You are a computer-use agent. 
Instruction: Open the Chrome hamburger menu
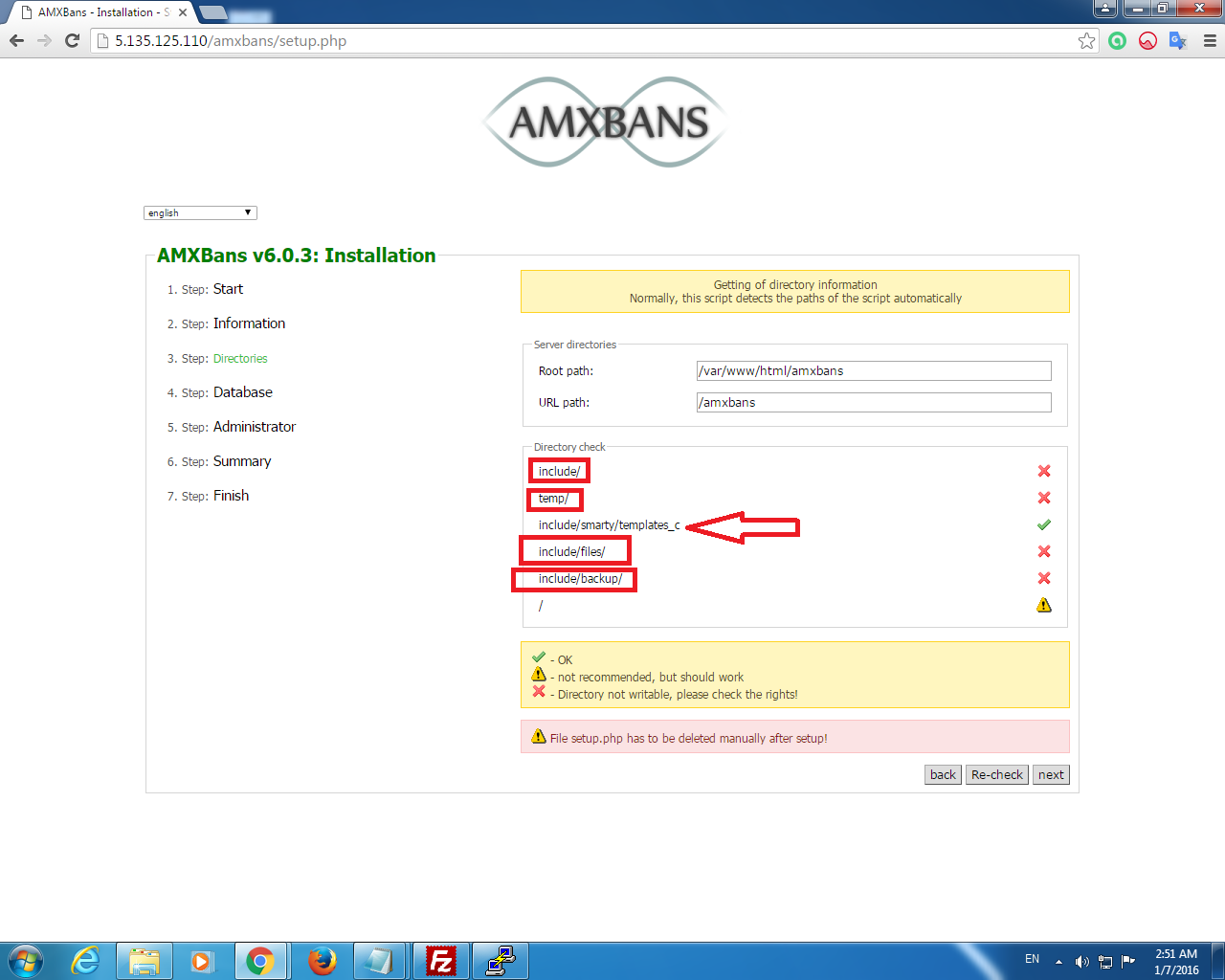tap(1210, 40)
